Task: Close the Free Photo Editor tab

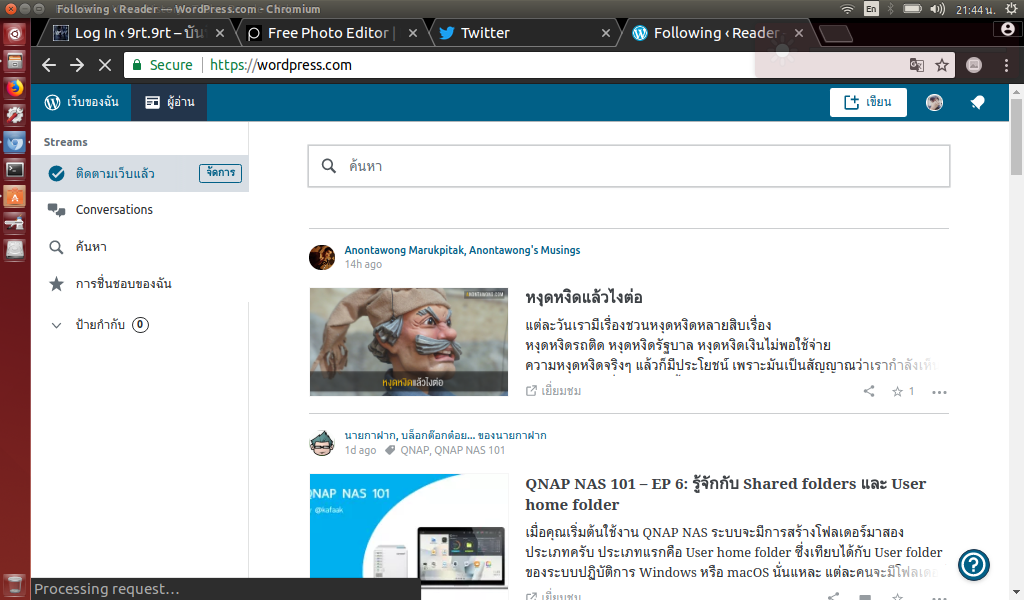Action: [x=412, y=33]
